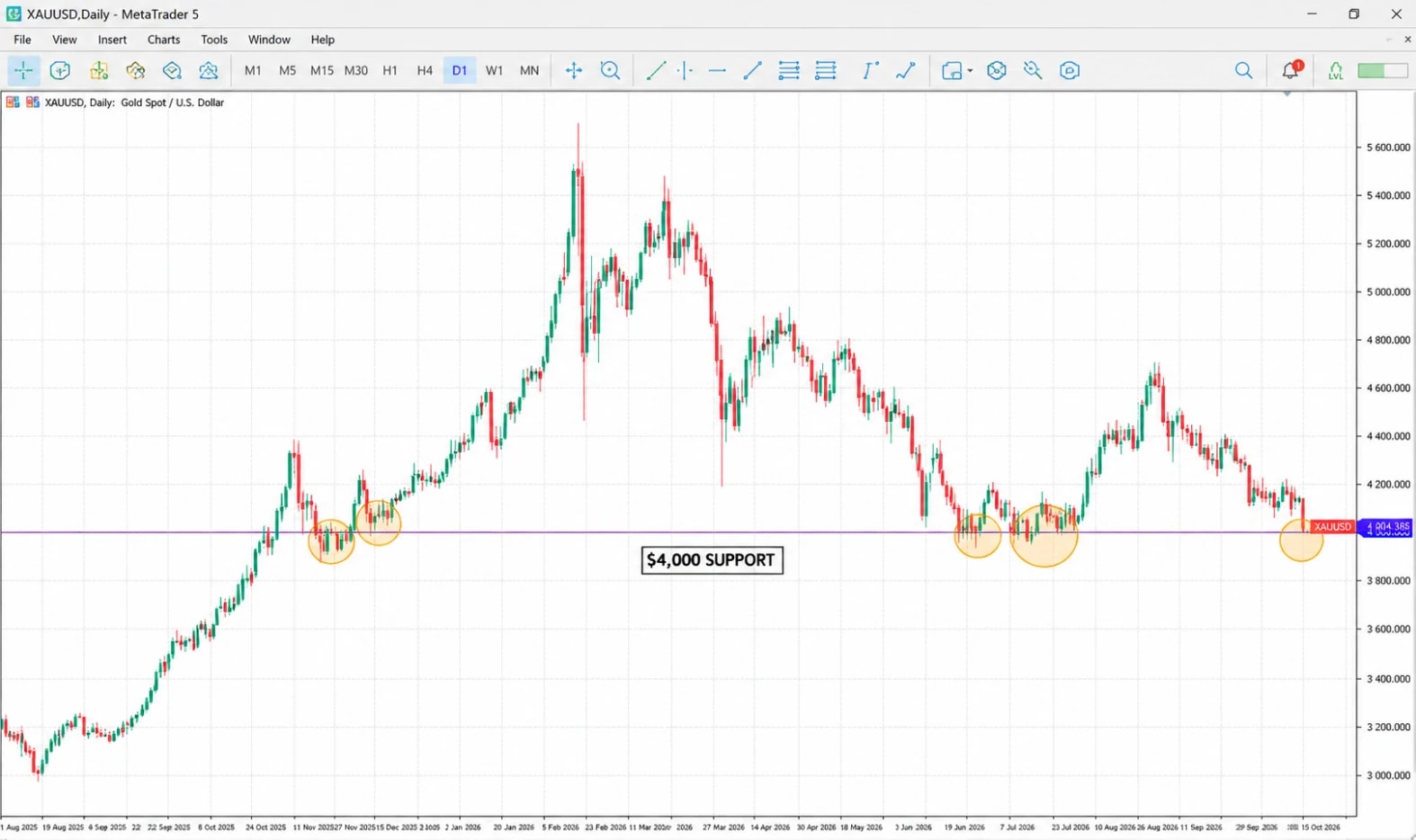1416x840 pixels.
Task: Click the 24 Oct 2025 date label
Action: click(265, 827)
